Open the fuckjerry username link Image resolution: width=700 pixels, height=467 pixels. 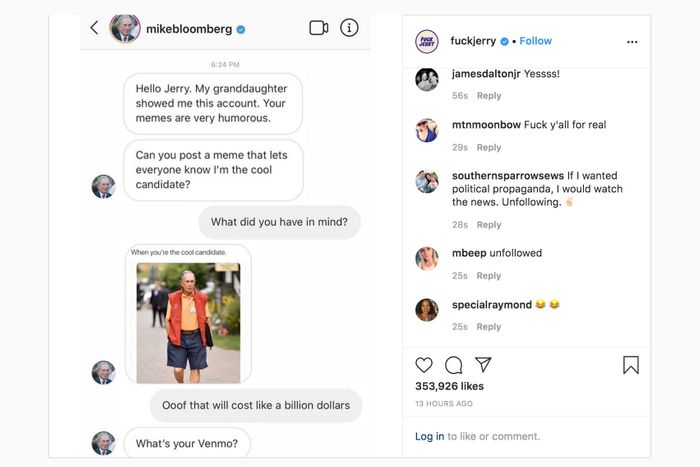coord(474,41)
